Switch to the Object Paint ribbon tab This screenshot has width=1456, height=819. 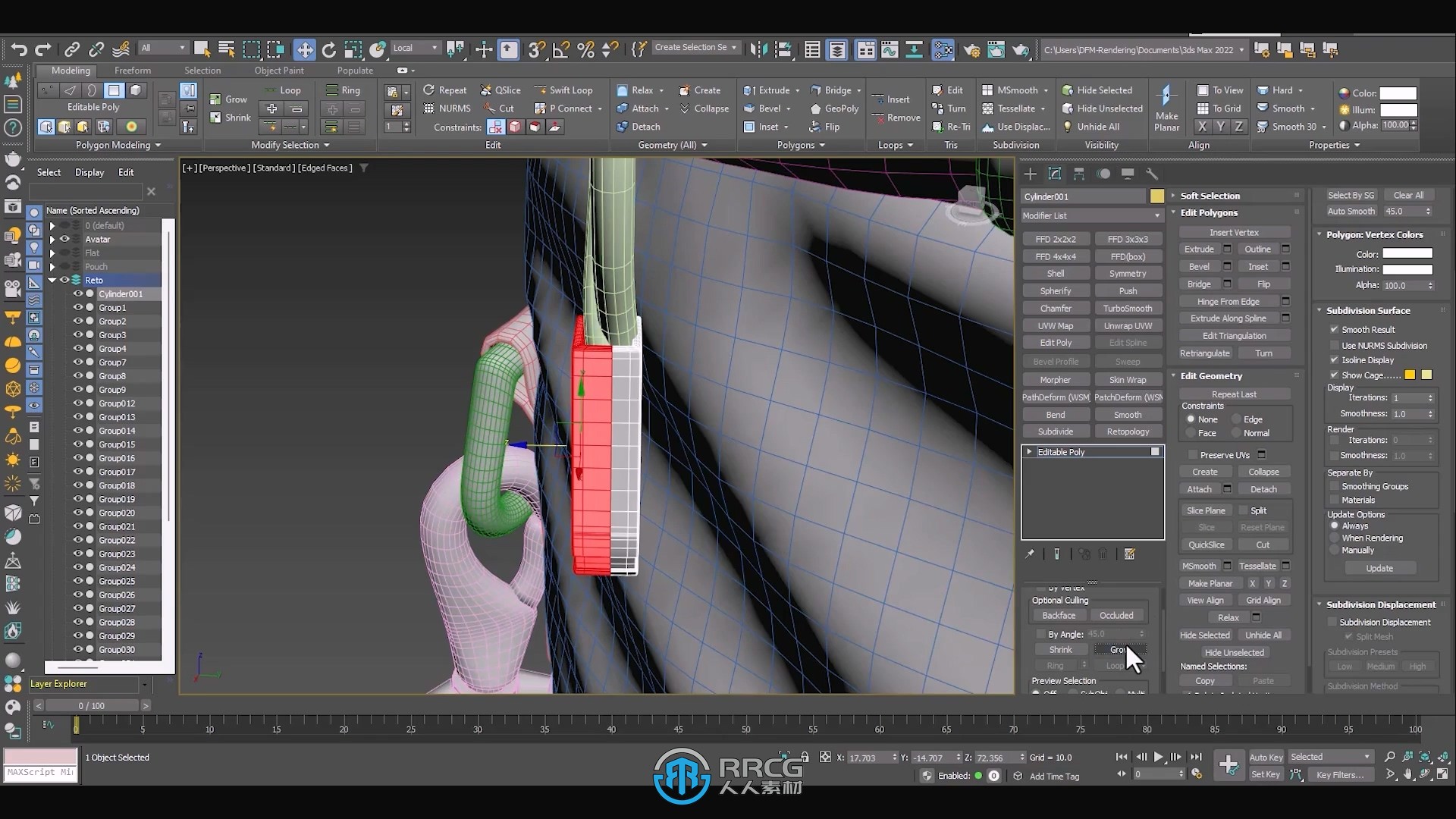[279, 71]
